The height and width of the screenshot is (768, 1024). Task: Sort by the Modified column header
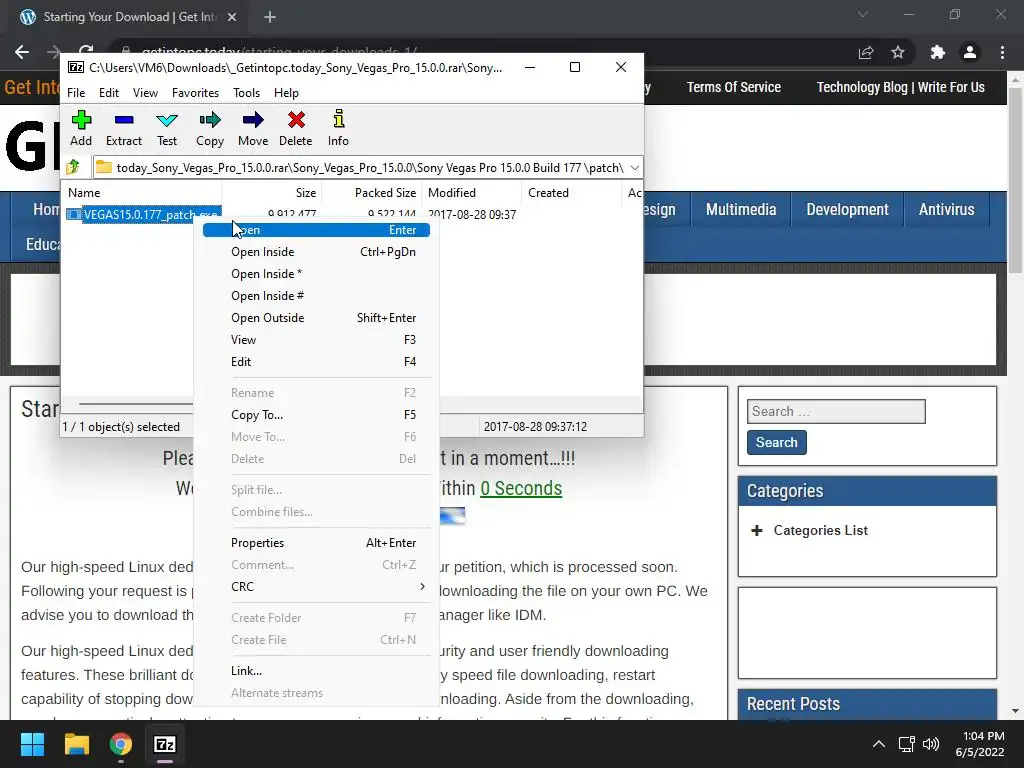click(x=472, y=193)
